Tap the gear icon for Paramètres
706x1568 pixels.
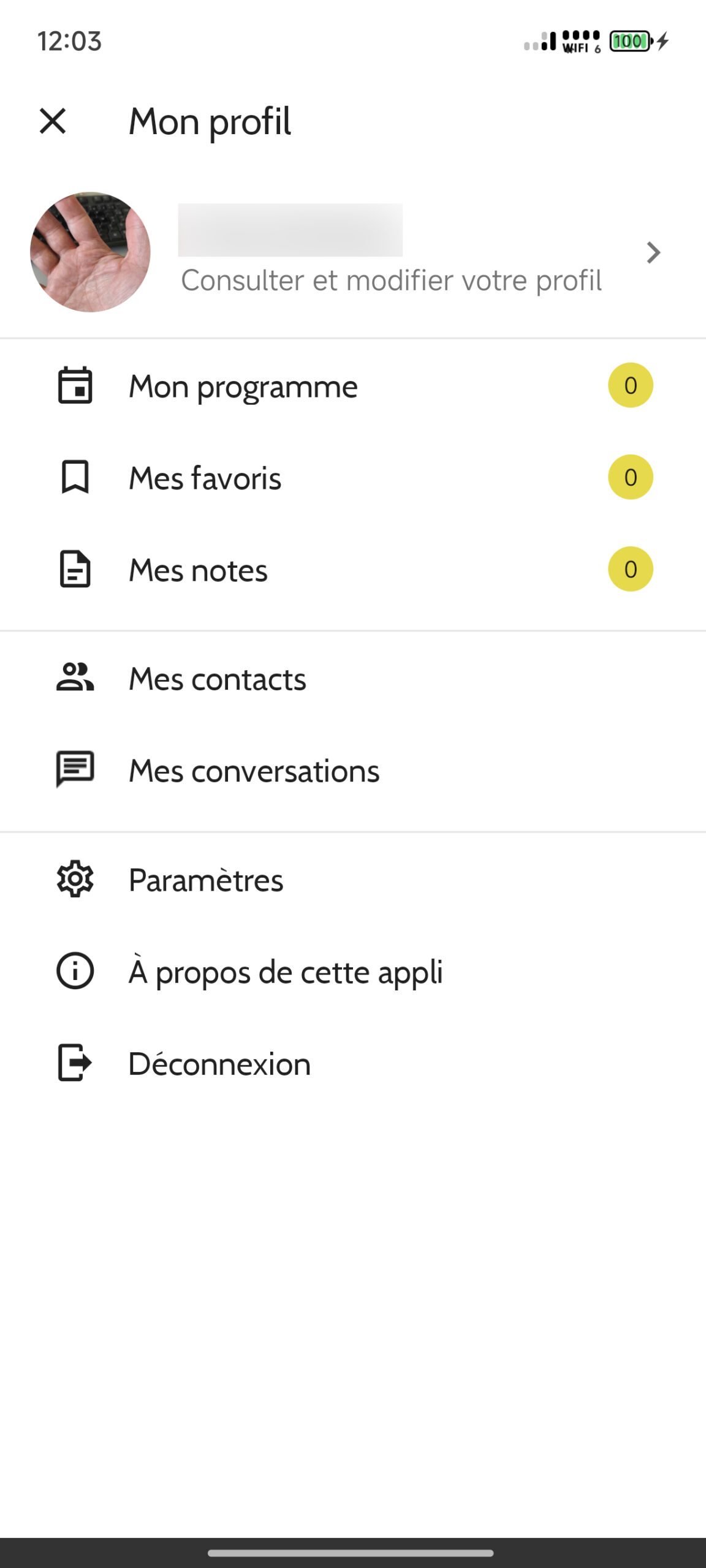pos(75,880)
